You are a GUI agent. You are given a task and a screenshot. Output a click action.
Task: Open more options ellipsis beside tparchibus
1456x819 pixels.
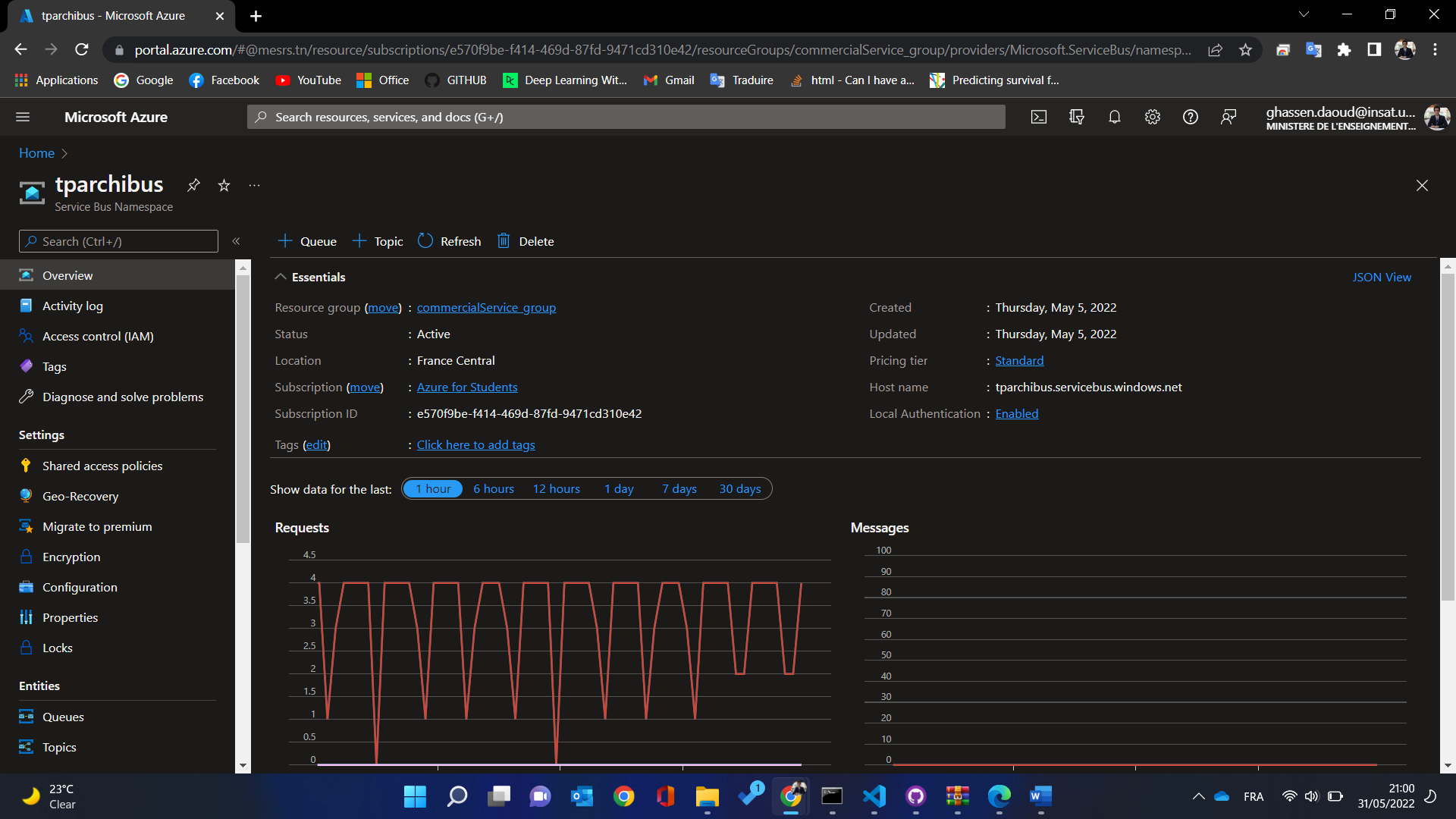coord(254,185)
